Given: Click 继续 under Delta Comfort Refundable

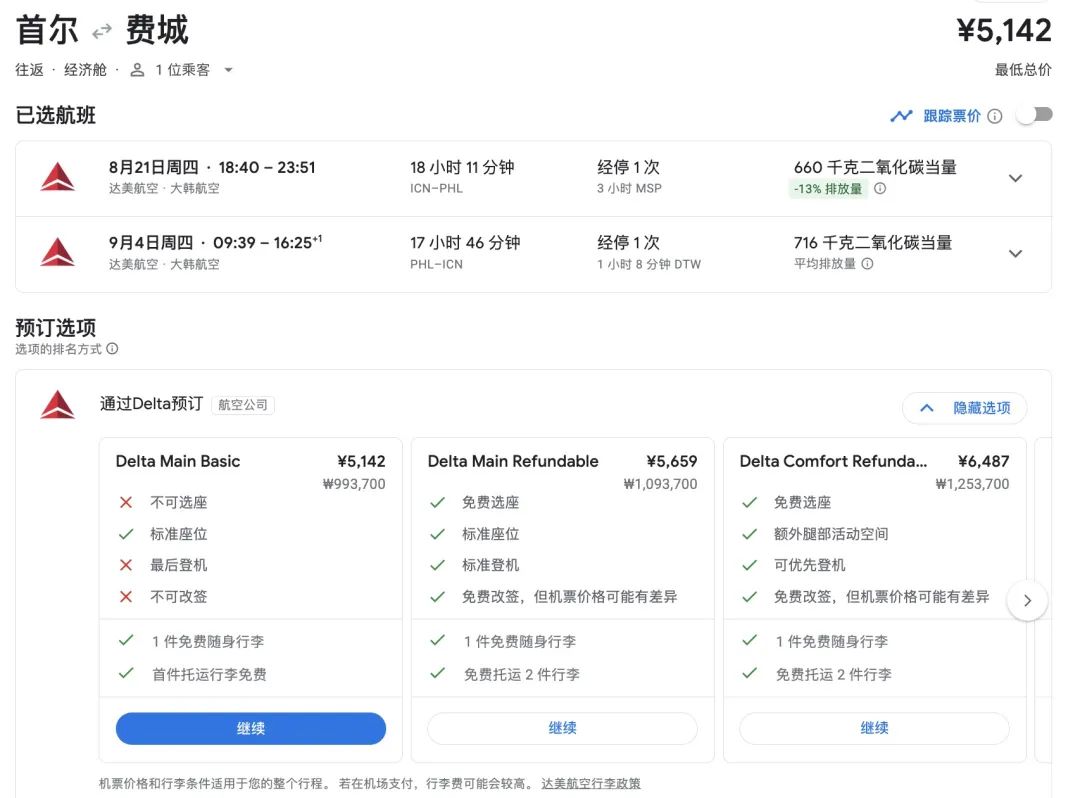Looking at the screenshot, I should (874, 729).
